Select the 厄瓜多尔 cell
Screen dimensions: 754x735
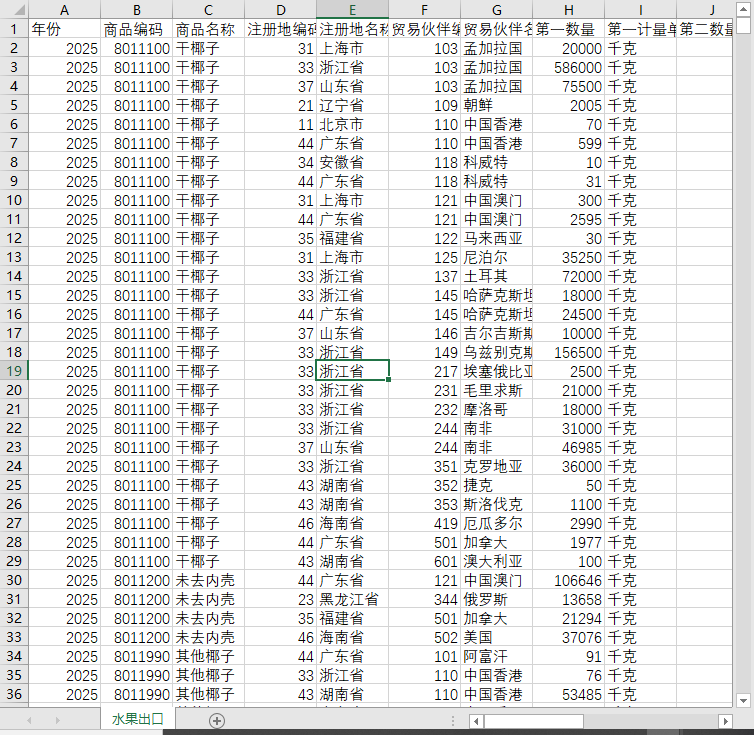(x=496, y=523)
